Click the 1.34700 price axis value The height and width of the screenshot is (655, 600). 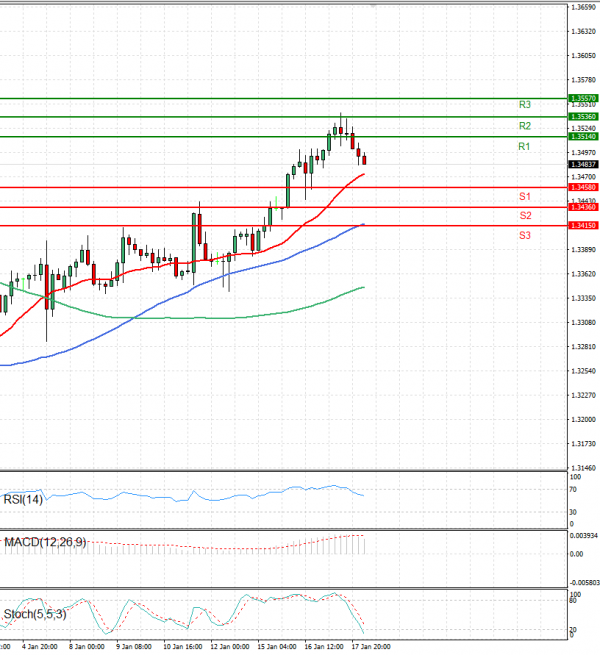pos(584,177)
